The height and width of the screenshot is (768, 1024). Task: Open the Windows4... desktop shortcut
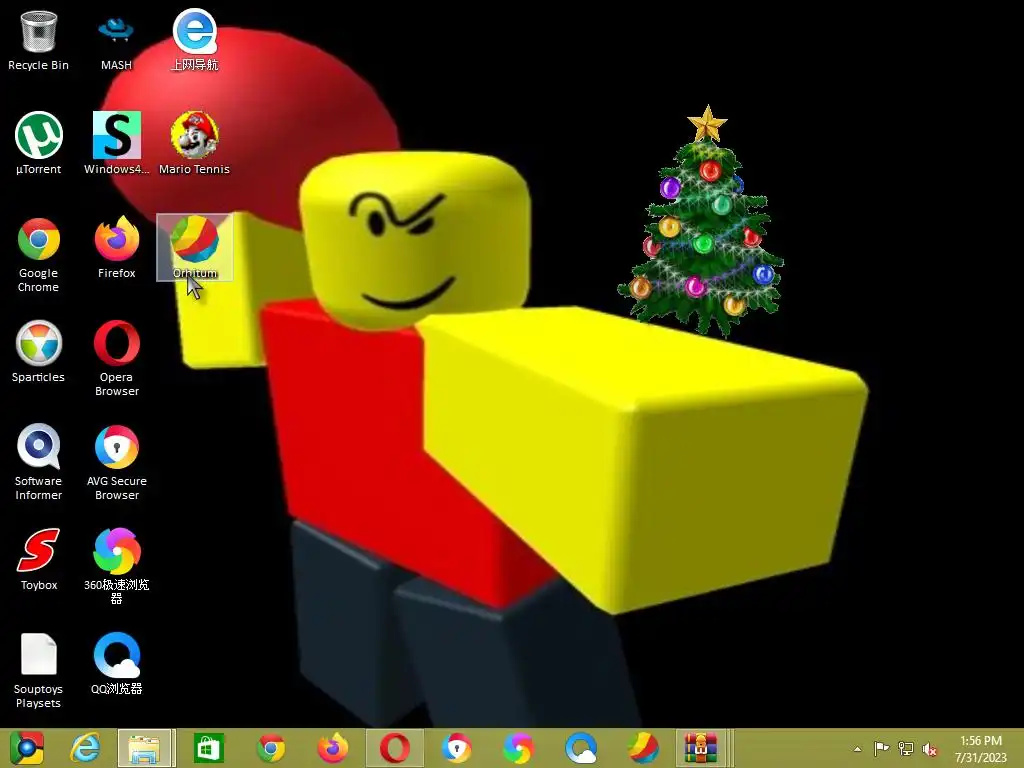[x=116, y=144]
